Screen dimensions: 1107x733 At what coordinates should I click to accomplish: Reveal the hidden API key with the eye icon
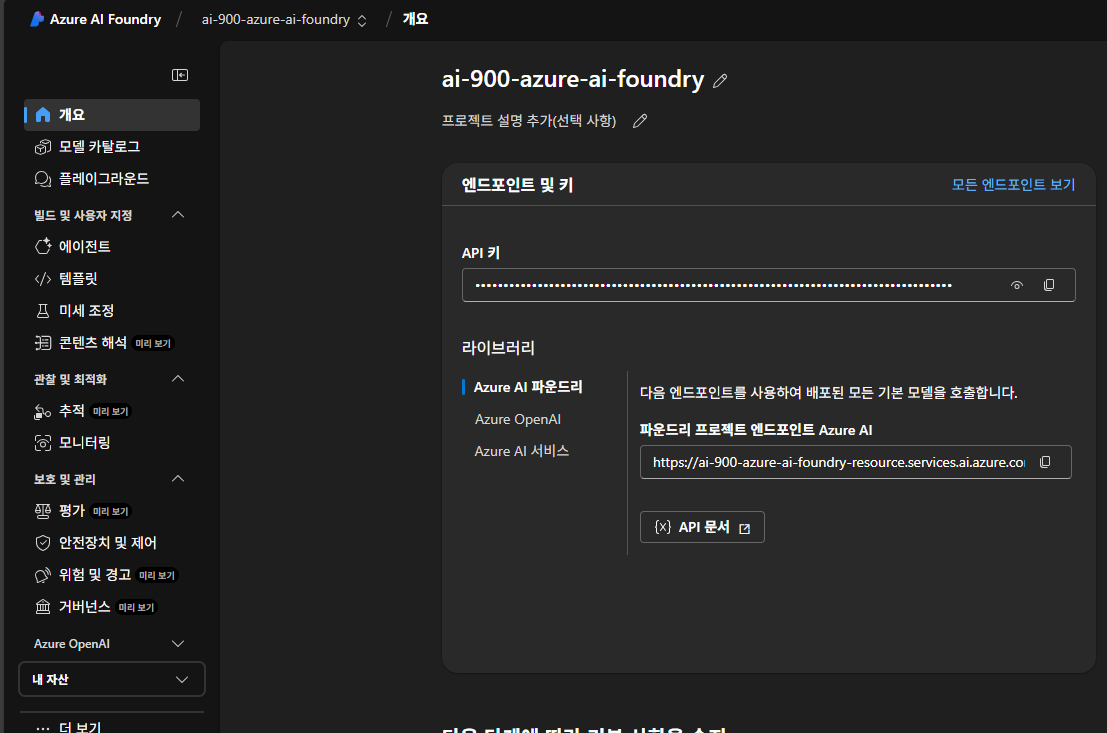(x=1017, y=285)
